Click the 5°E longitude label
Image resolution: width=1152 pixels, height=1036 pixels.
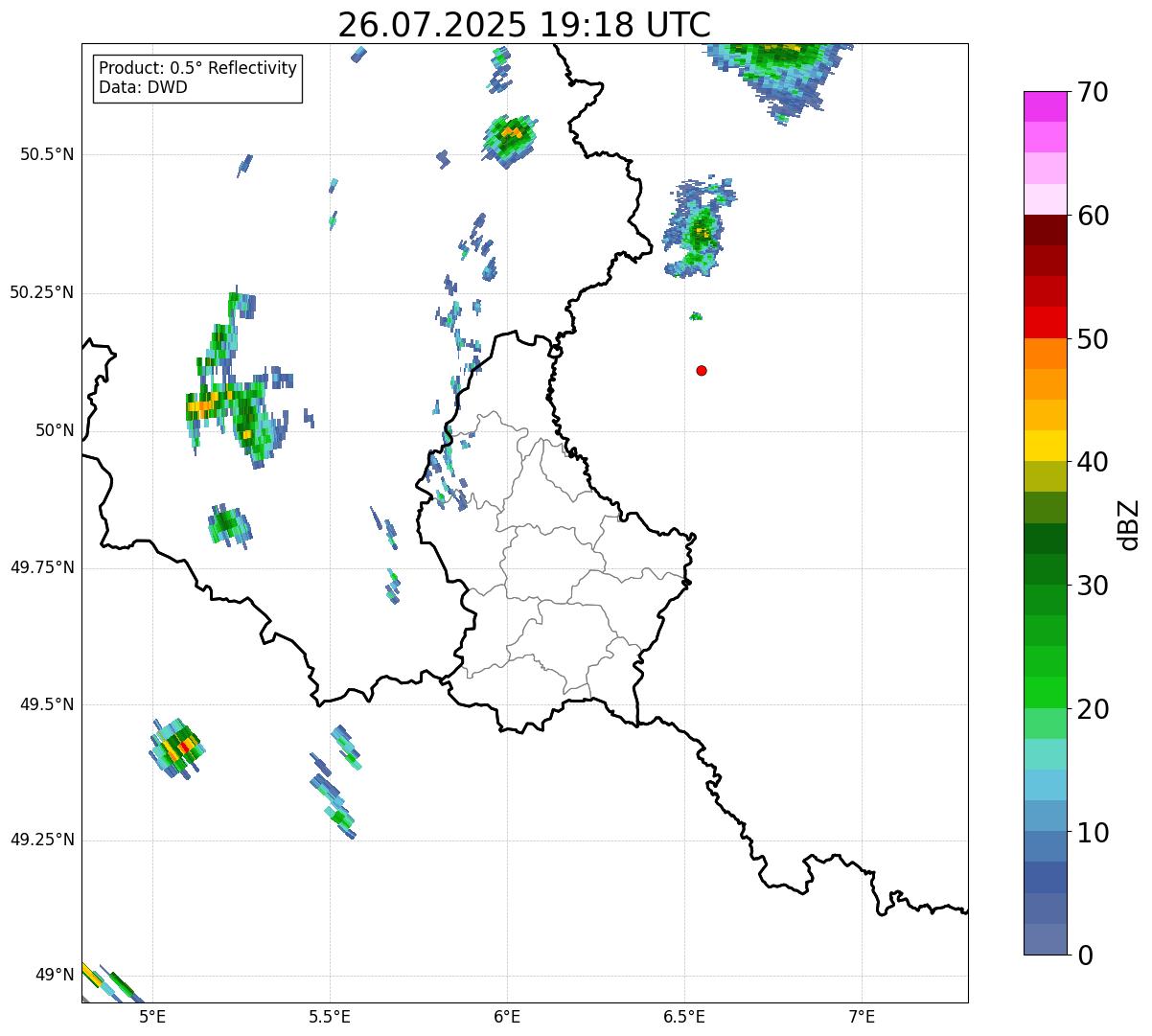pyautogui.click(x=152, y=1016)
